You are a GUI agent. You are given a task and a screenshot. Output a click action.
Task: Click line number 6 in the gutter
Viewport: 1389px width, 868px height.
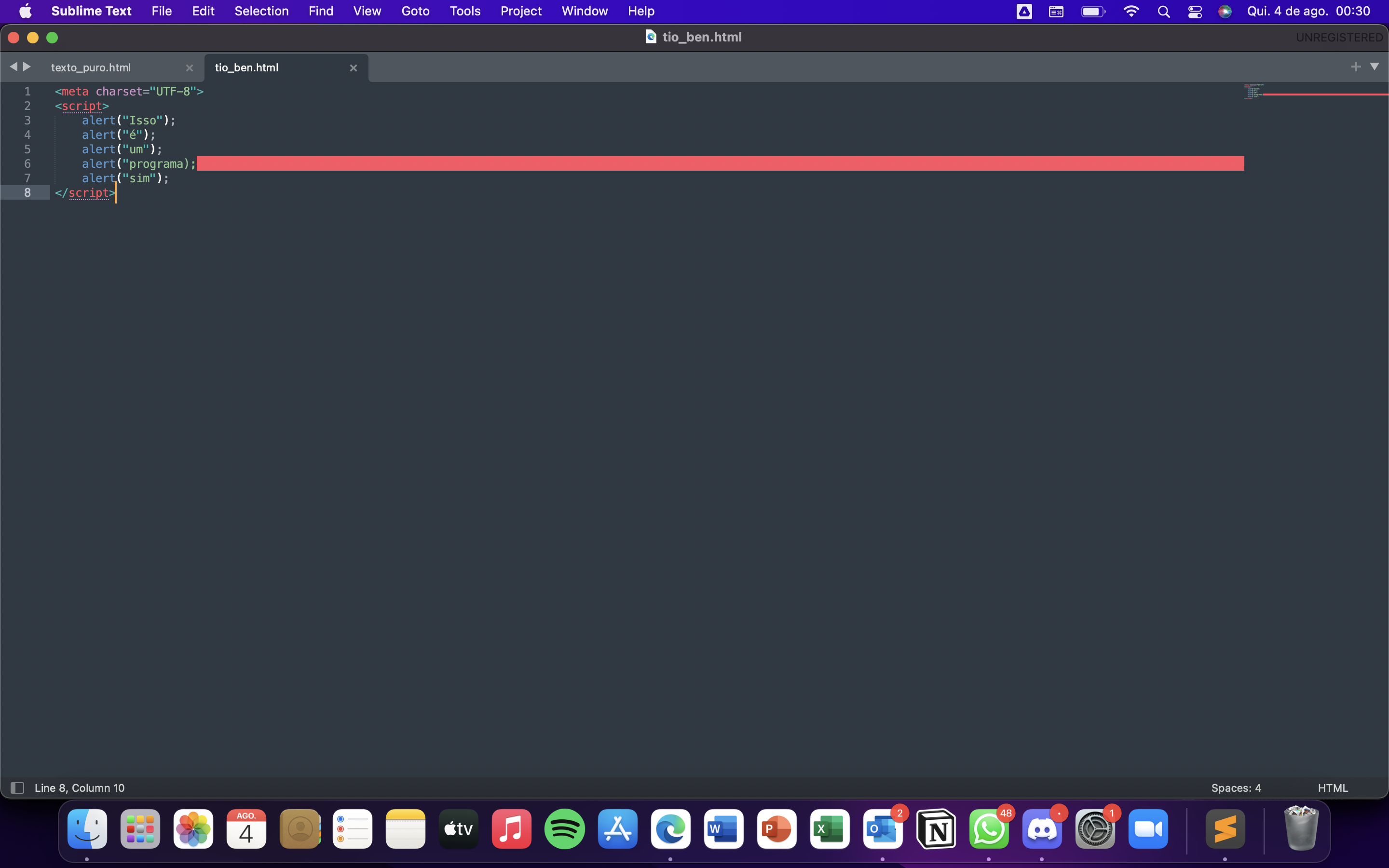point(27,163)
